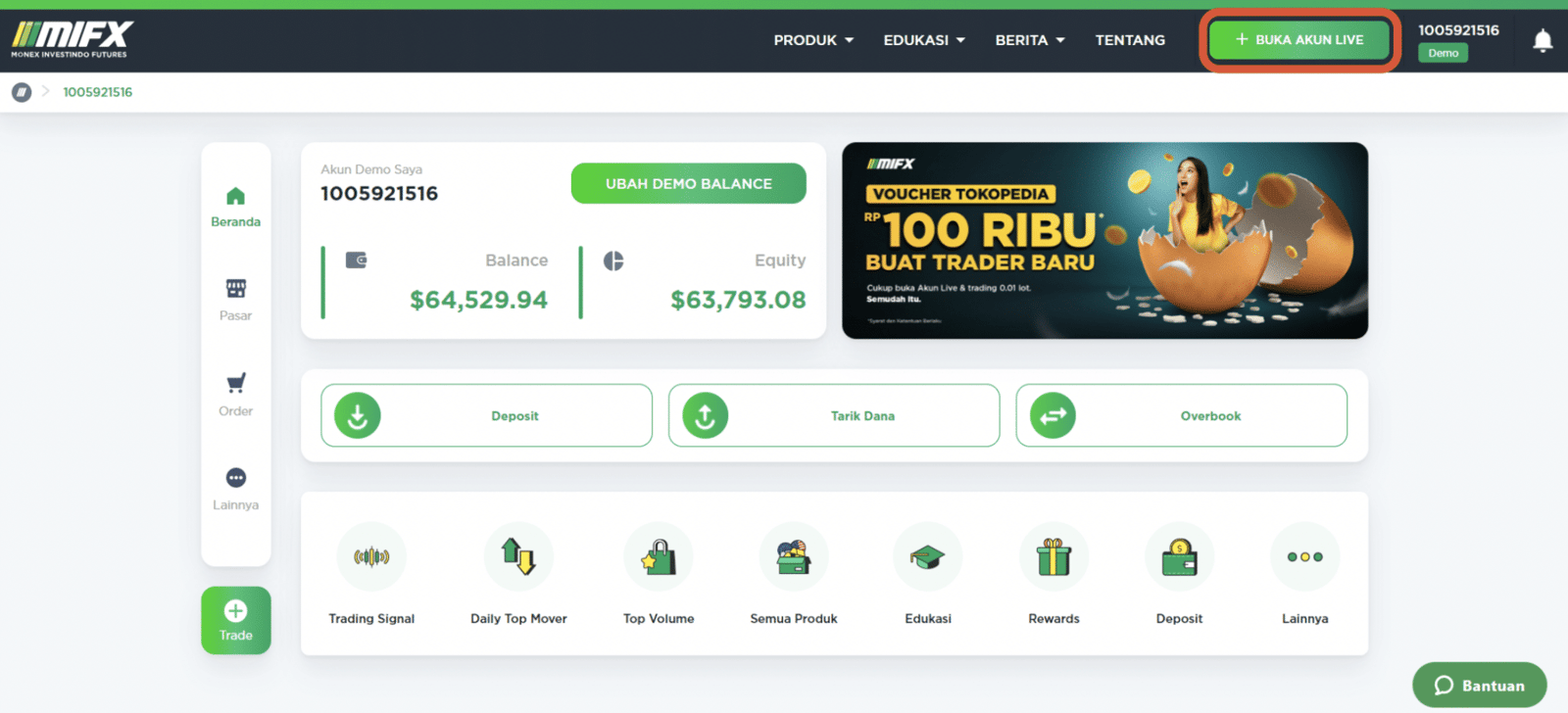Go to Beranda in the sidebar
This screenshot has height=713, width=1568.
point(235,208)
